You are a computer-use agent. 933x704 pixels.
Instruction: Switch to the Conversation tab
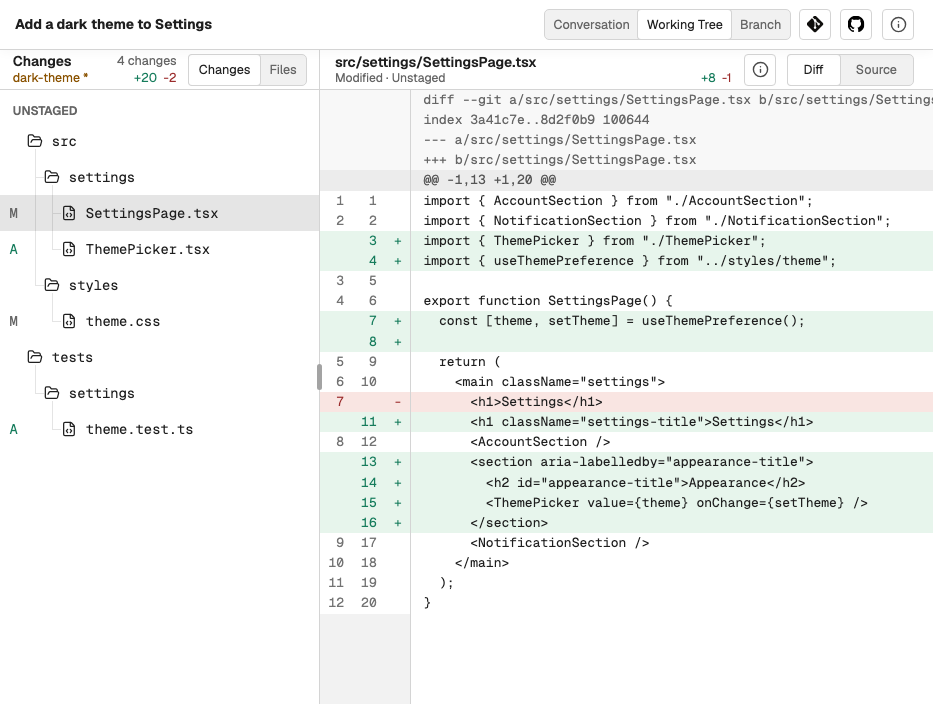coord(591,24)
